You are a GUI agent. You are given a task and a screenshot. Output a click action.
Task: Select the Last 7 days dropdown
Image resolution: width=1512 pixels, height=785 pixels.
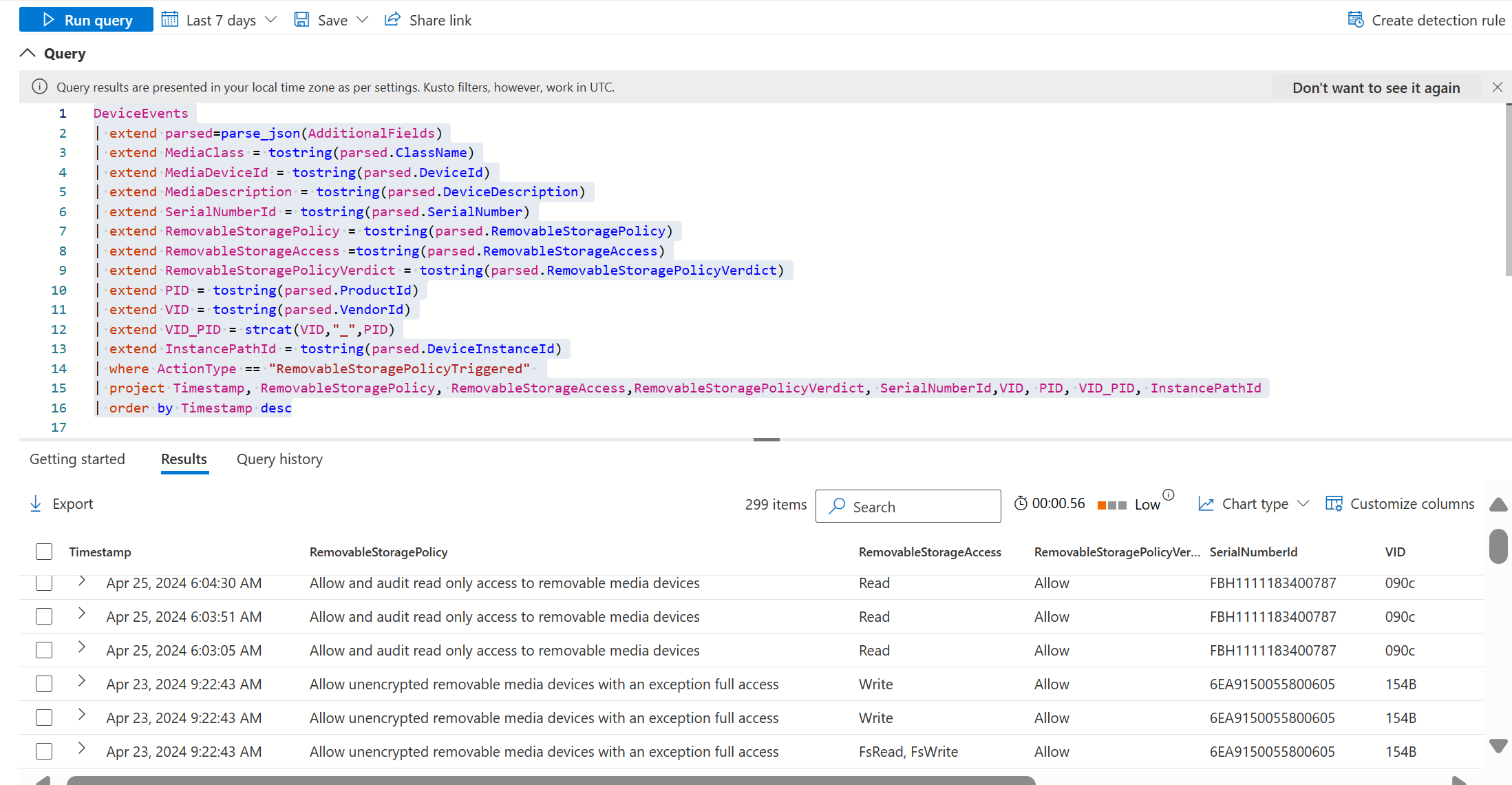point(219,19)
